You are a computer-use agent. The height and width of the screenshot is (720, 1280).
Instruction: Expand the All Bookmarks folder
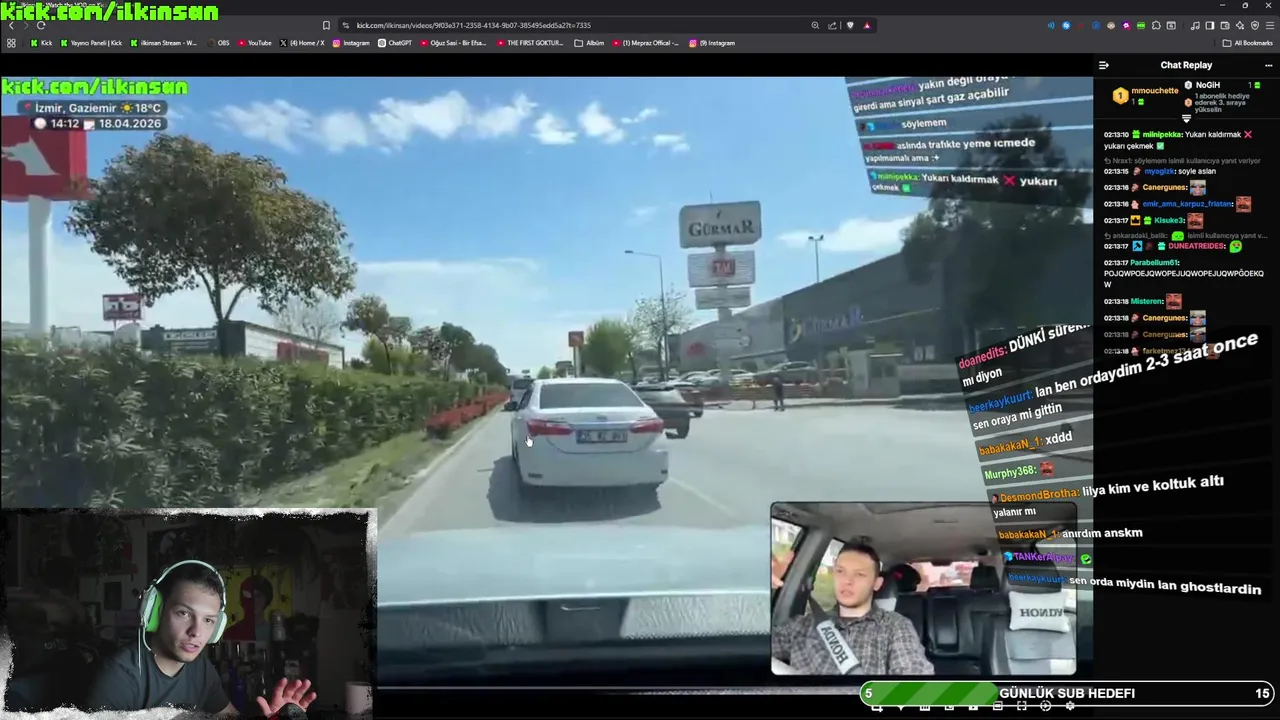[1247, 43]
